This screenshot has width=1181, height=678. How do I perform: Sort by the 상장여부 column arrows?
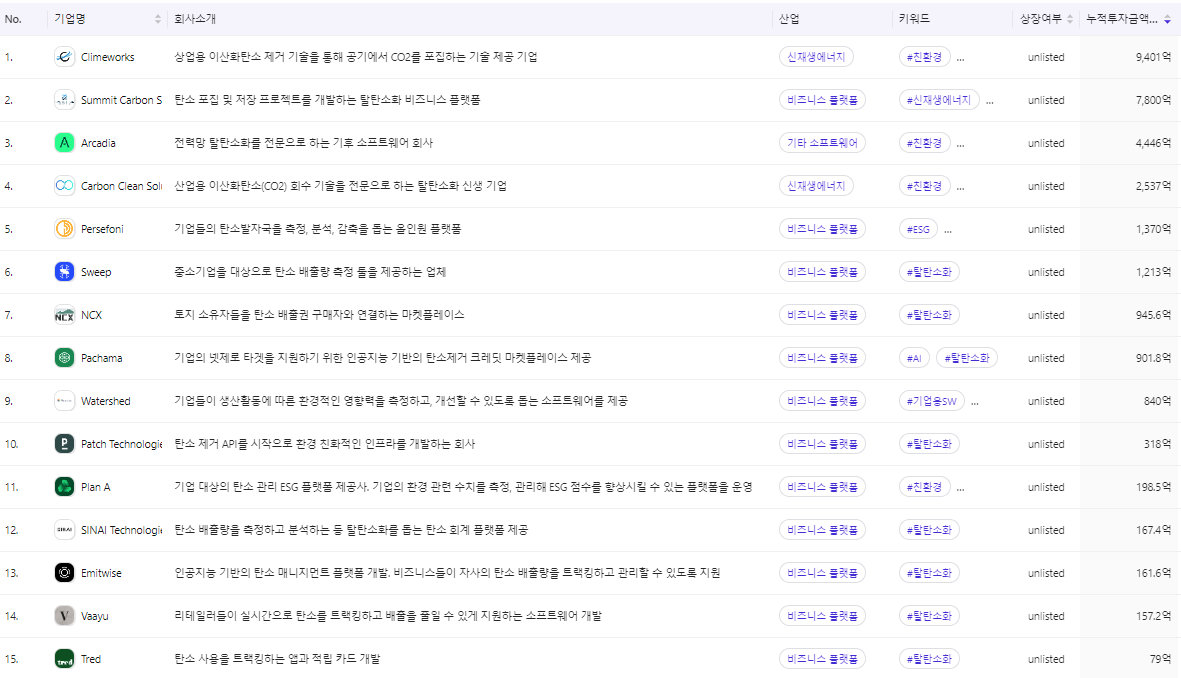tap(1070, 19)
